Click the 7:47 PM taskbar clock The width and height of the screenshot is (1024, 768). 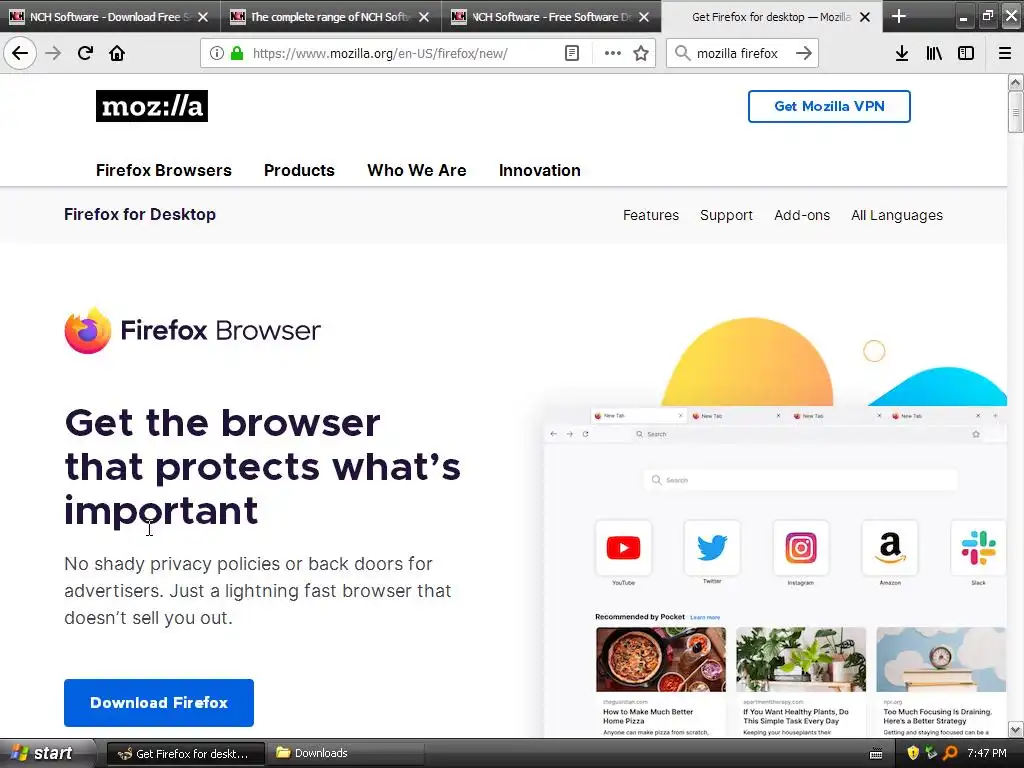(x=987, y=753)
